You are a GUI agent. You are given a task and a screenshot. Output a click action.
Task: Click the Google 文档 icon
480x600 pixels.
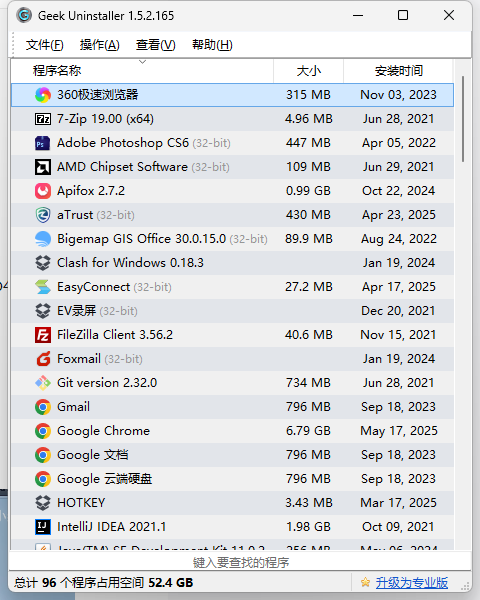(x=43, y=455)
